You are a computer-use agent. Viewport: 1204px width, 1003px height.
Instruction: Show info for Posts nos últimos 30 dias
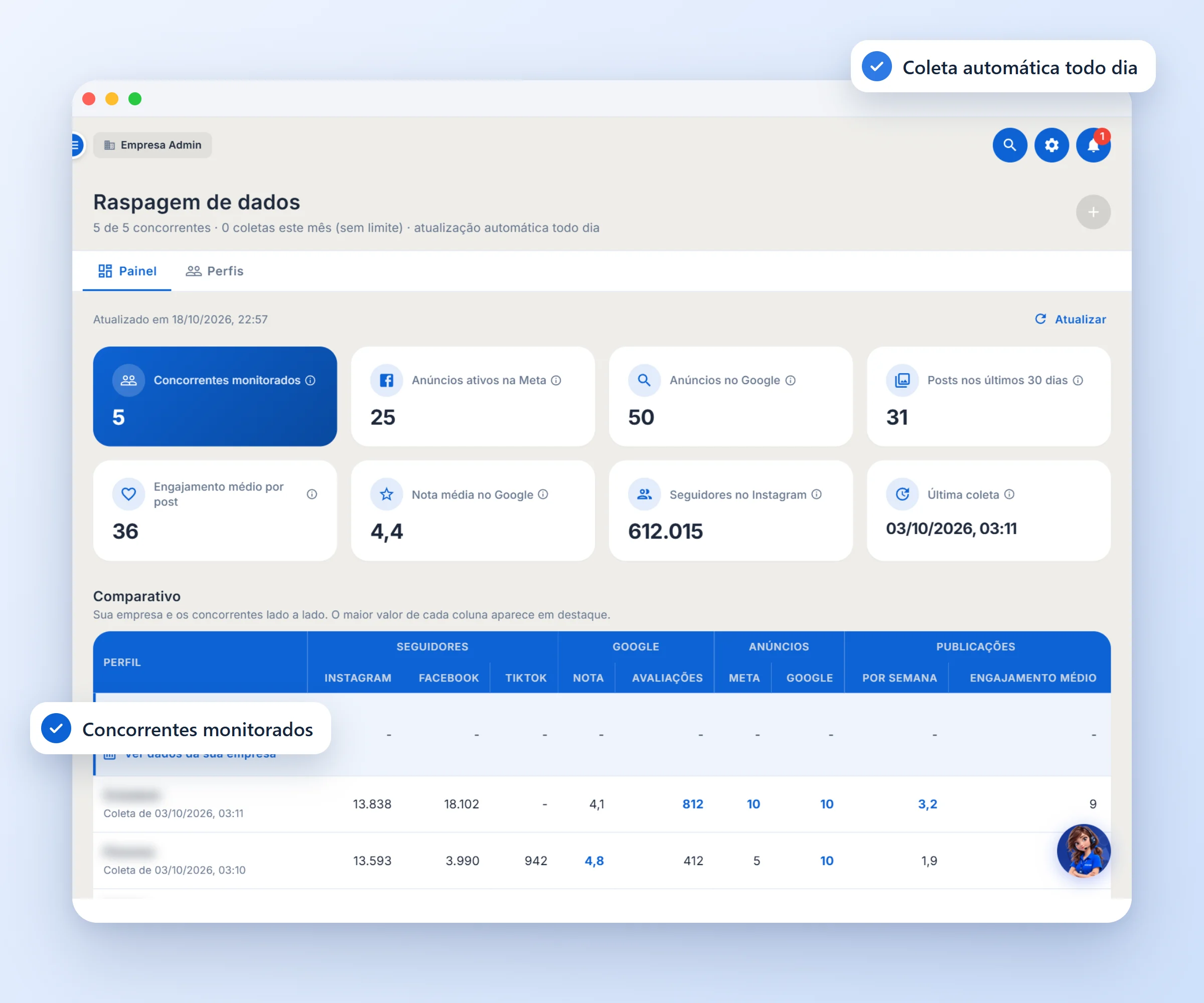[x=1078, y=380]
